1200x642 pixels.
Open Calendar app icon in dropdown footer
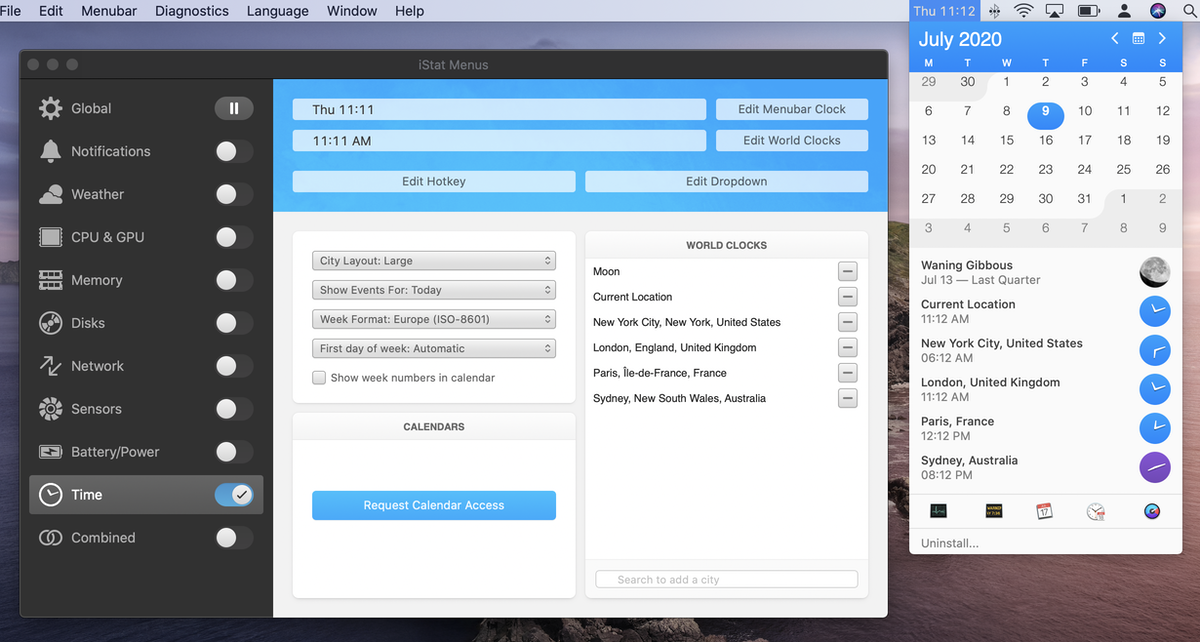click(x=1044, y=511)
